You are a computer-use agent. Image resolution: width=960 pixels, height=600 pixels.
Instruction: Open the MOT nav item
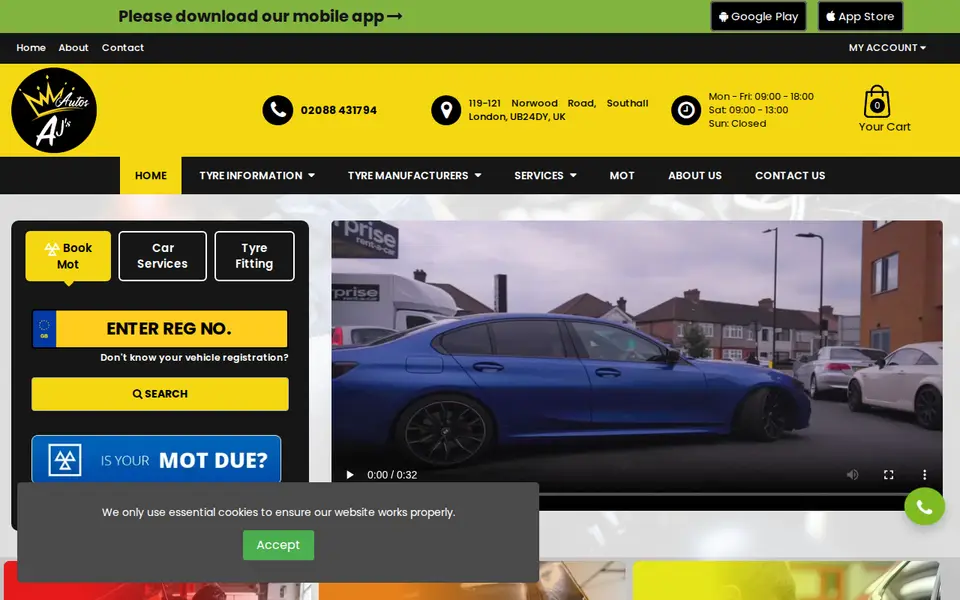click(x=621, y=176)
